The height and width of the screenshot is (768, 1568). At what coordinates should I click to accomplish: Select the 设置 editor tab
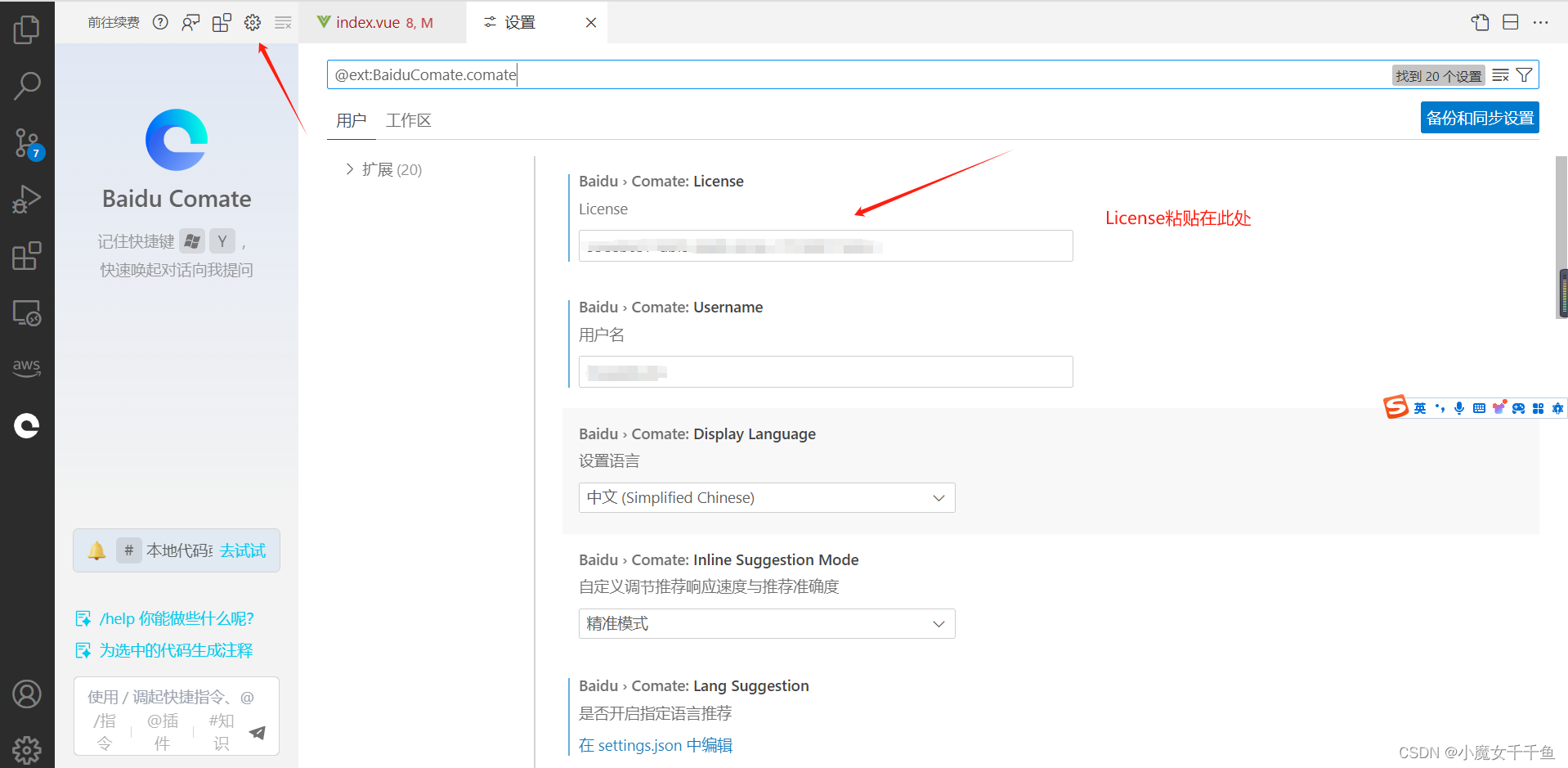tap(520, 22)
